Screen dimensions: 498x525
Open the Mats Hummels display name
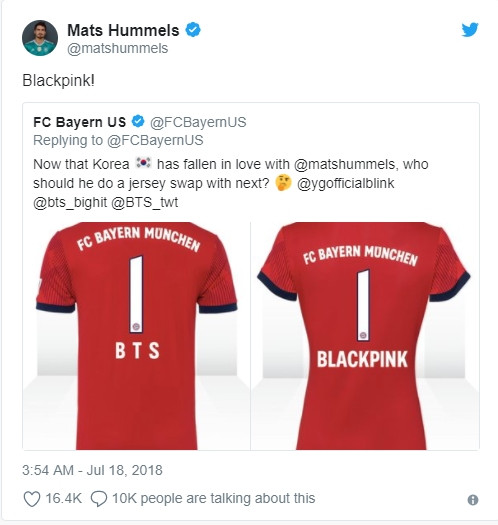pyautogui.click(x=123, y=30)
